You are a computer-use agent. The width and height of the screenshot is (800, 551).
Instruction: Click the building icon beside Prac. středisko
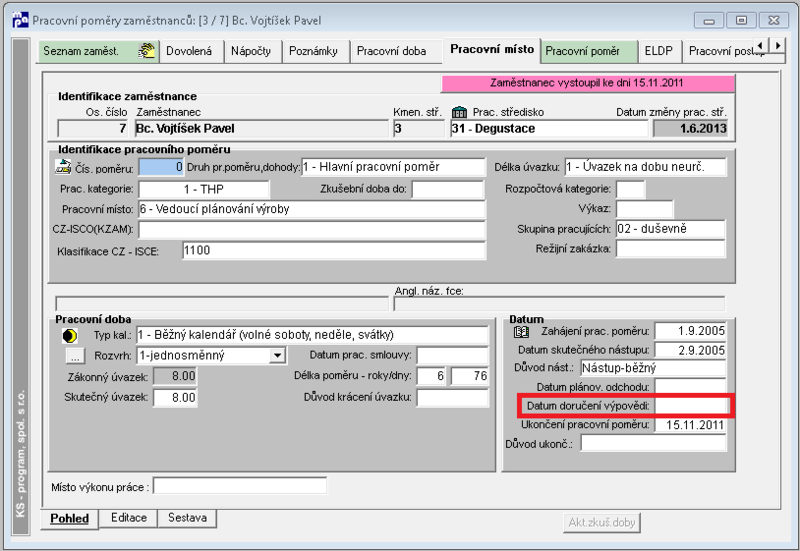459,112
